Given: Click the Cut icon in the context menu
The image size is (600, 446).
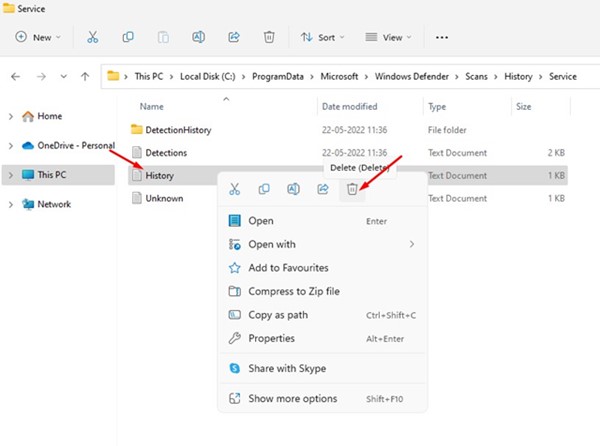Looking at the screenshot, I should click(x=235, y=189).
